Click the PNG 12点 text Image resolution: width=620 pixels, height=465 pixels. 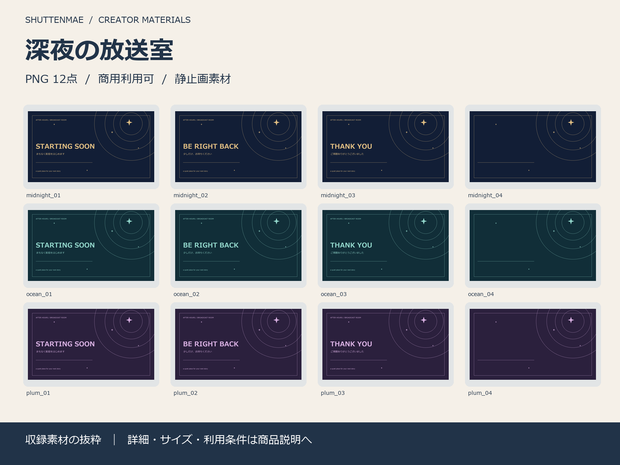click(51, 79)
